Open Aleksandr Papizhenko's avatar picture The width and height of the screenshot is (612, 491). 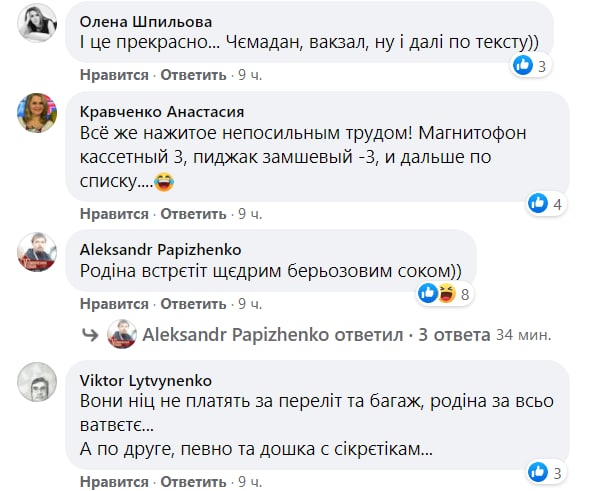point(37,251)
